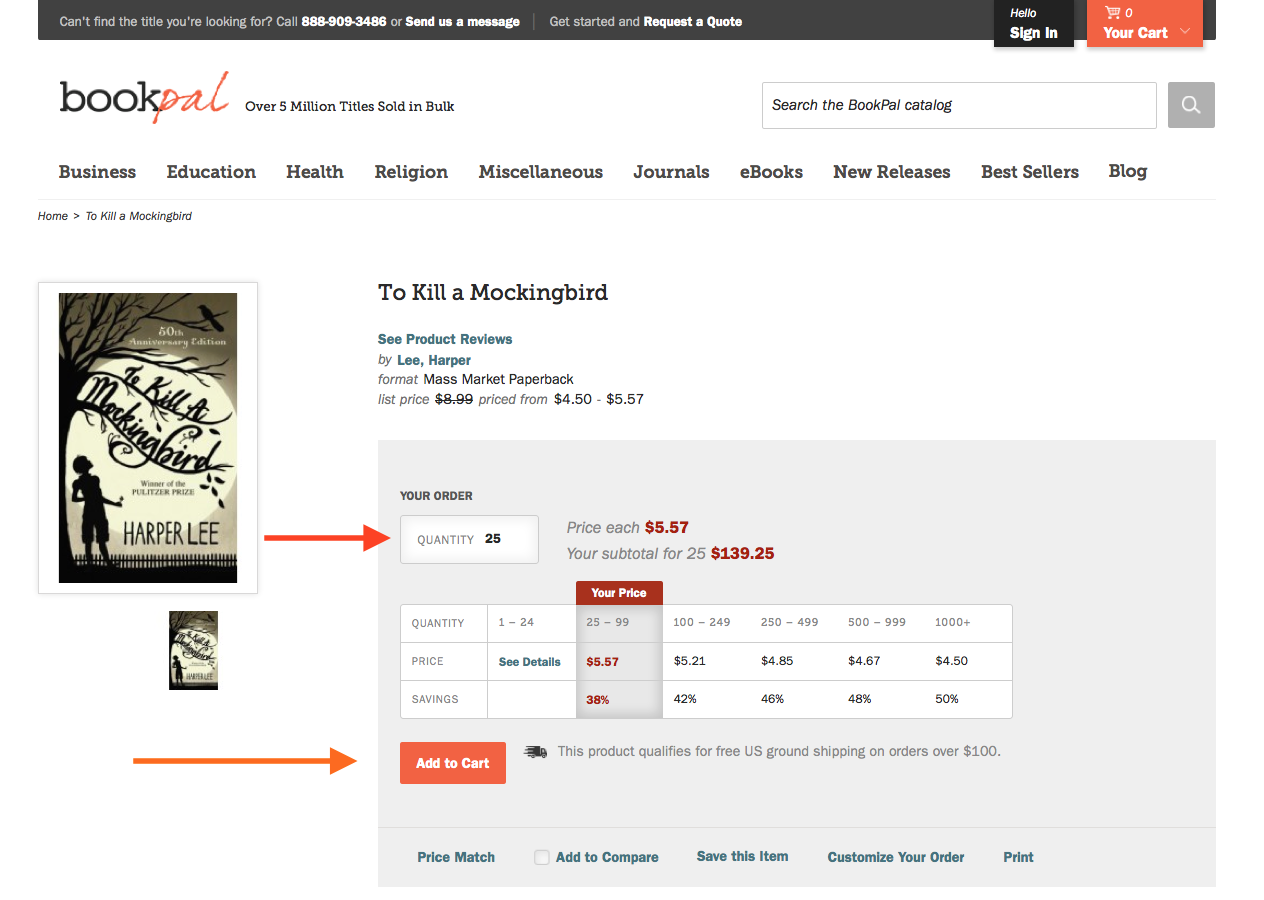Click the To Kill a Mockingbird title heading
The width and height of the screenshot is (1264, 900).
coord(493,292)
